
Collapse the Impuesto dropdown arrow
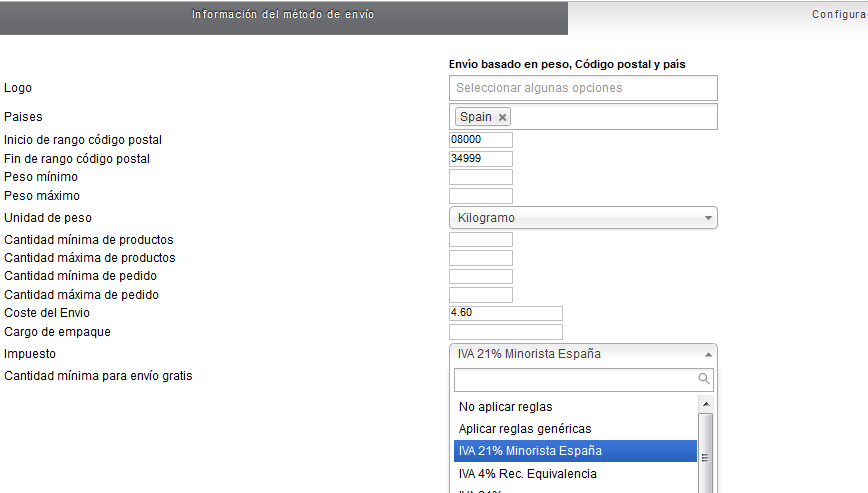pyautogui.click(x=708, y=354)
